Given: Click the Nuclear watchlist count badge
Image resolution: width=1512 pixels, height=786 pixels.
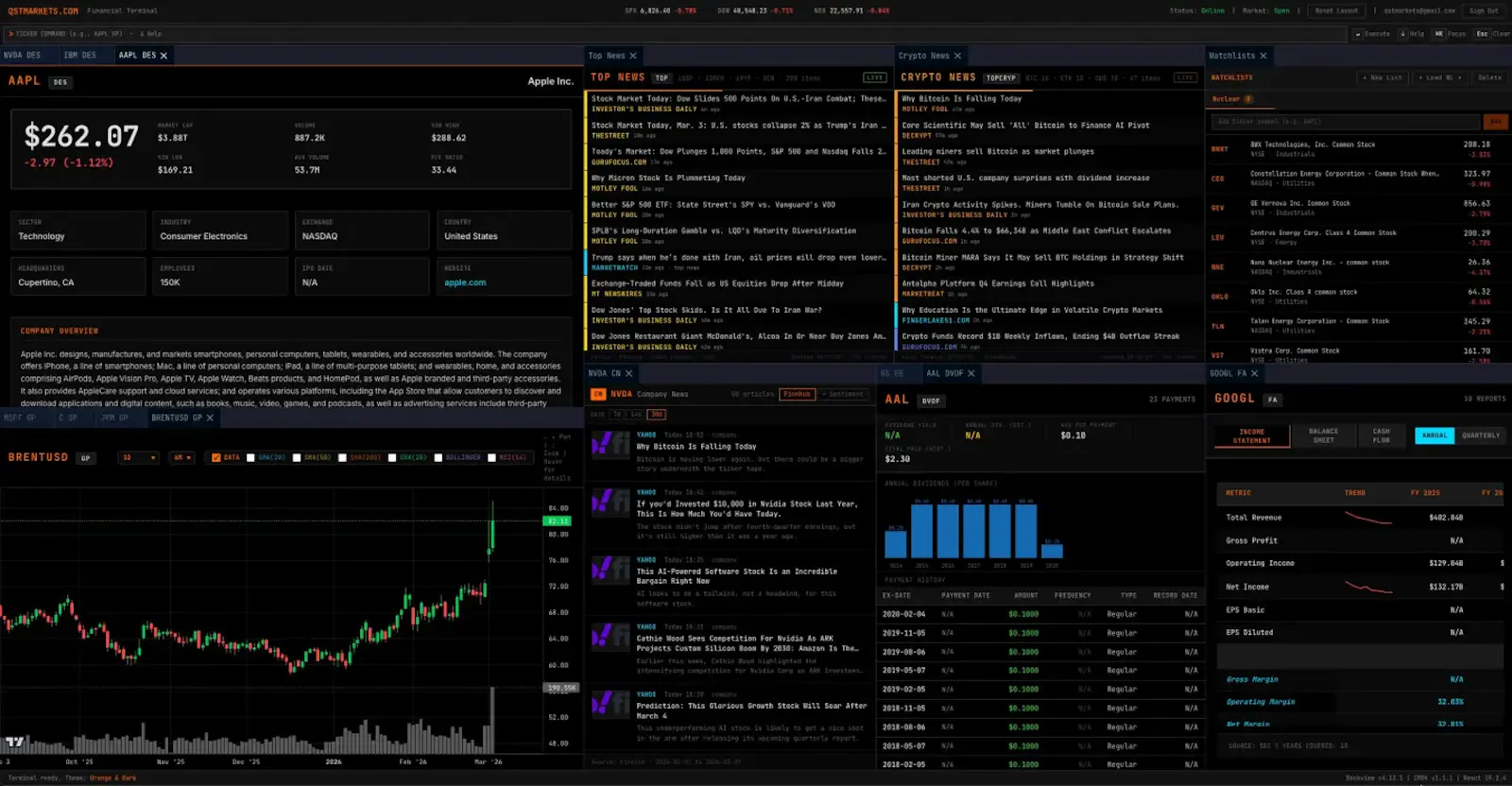Looking at the screenshot, I should pos(1248,99).
